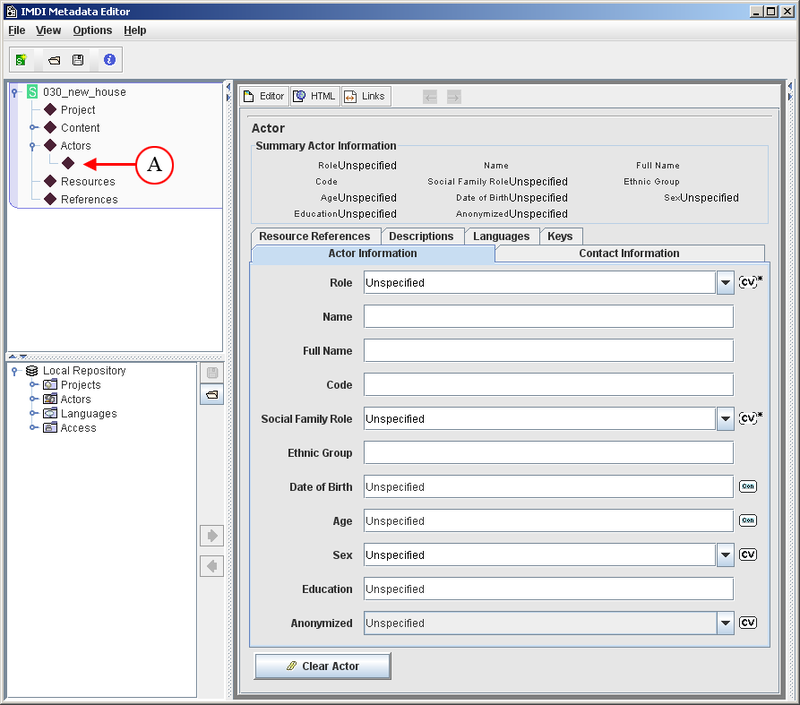Screen dimensions: 800x705
Task: Switch to the Keys tab
Action: (x=560, y=236)
